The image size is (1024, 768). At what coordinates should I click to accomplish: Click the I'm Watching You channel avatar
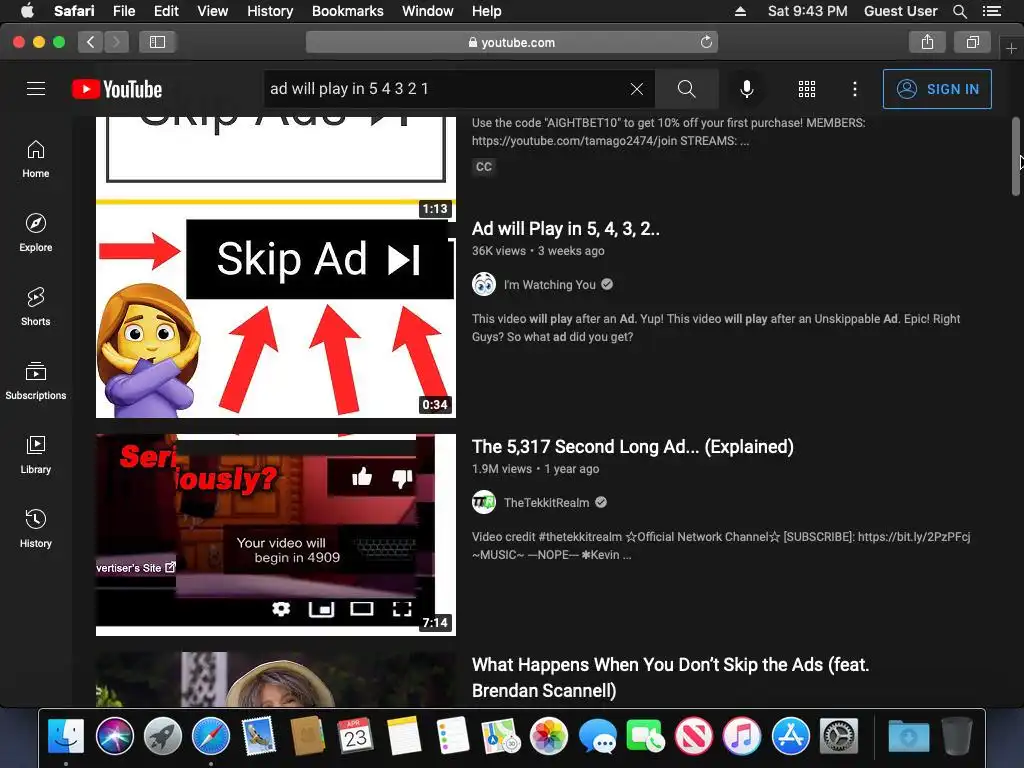[x=484, y=284]
